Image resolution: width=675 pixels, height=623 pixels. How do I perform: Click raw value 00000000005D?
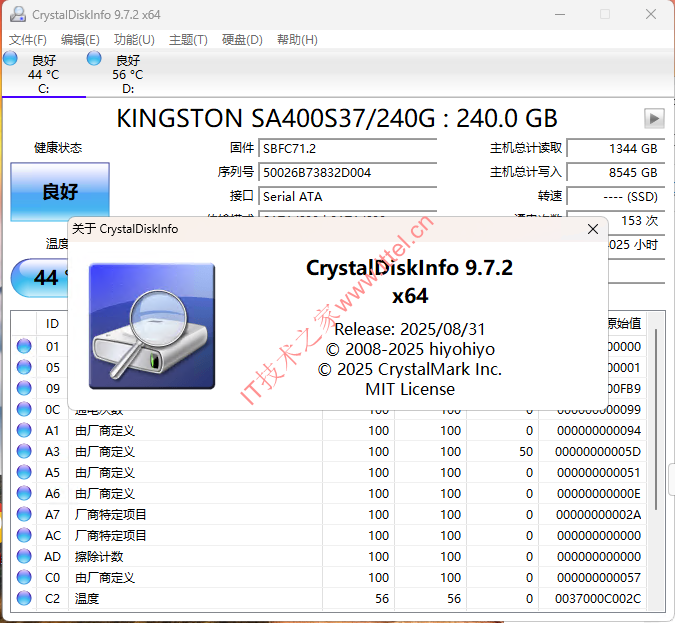tap(598, 452)
